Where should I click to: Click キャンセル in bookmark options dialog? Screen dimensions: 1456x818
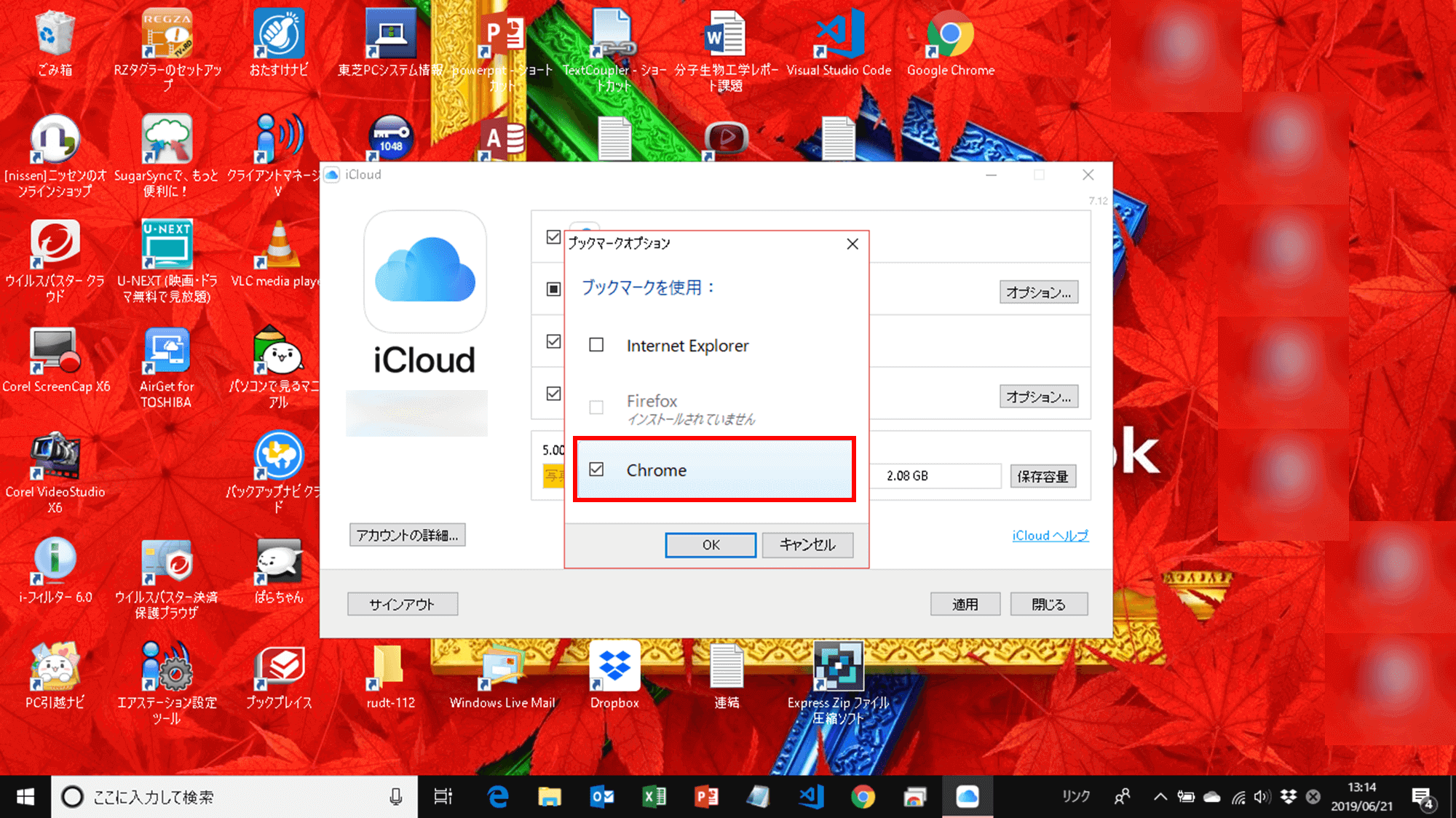[x=807, y=545]
